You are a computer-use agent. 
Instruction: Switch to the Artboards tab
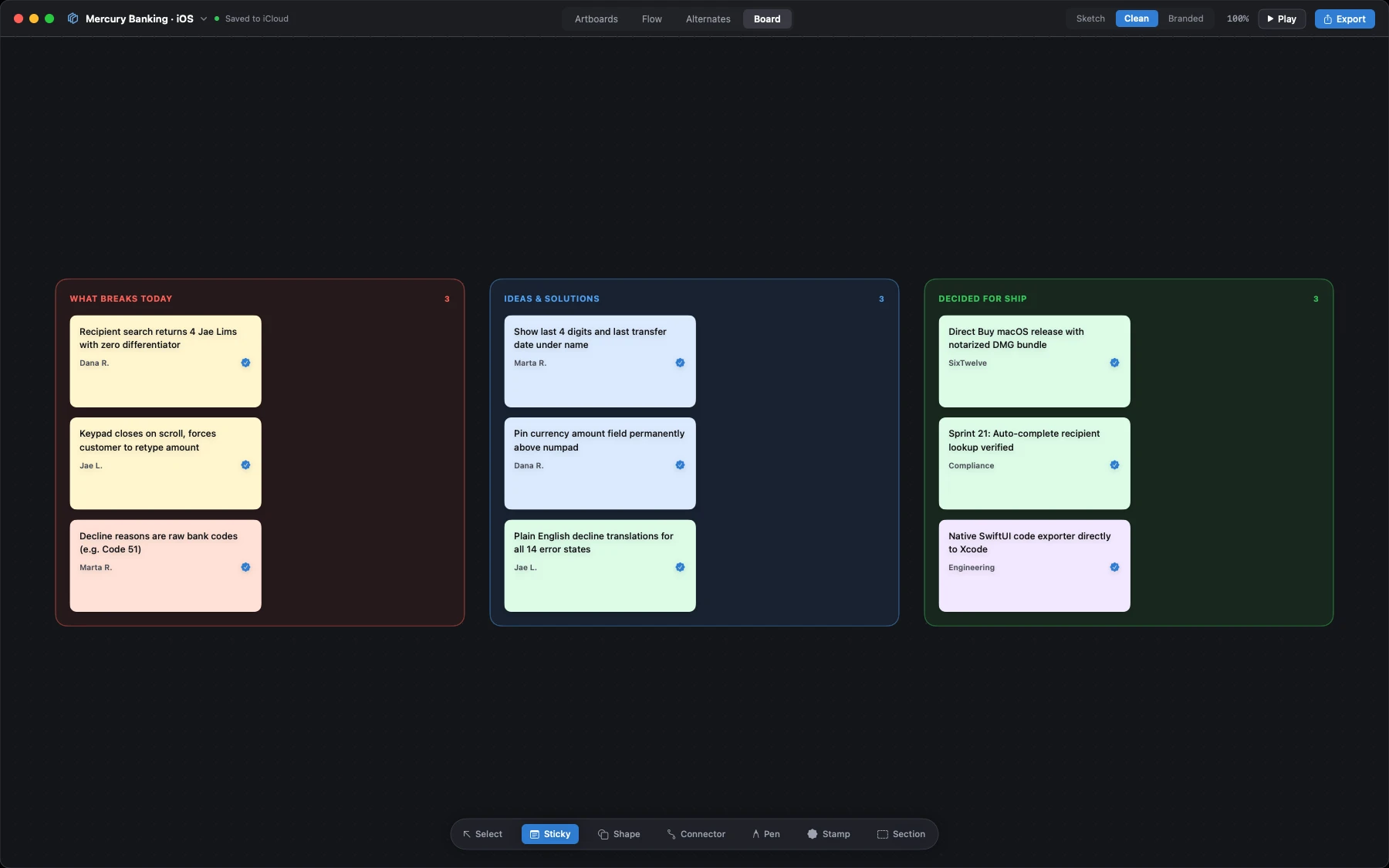pos(596,19)
